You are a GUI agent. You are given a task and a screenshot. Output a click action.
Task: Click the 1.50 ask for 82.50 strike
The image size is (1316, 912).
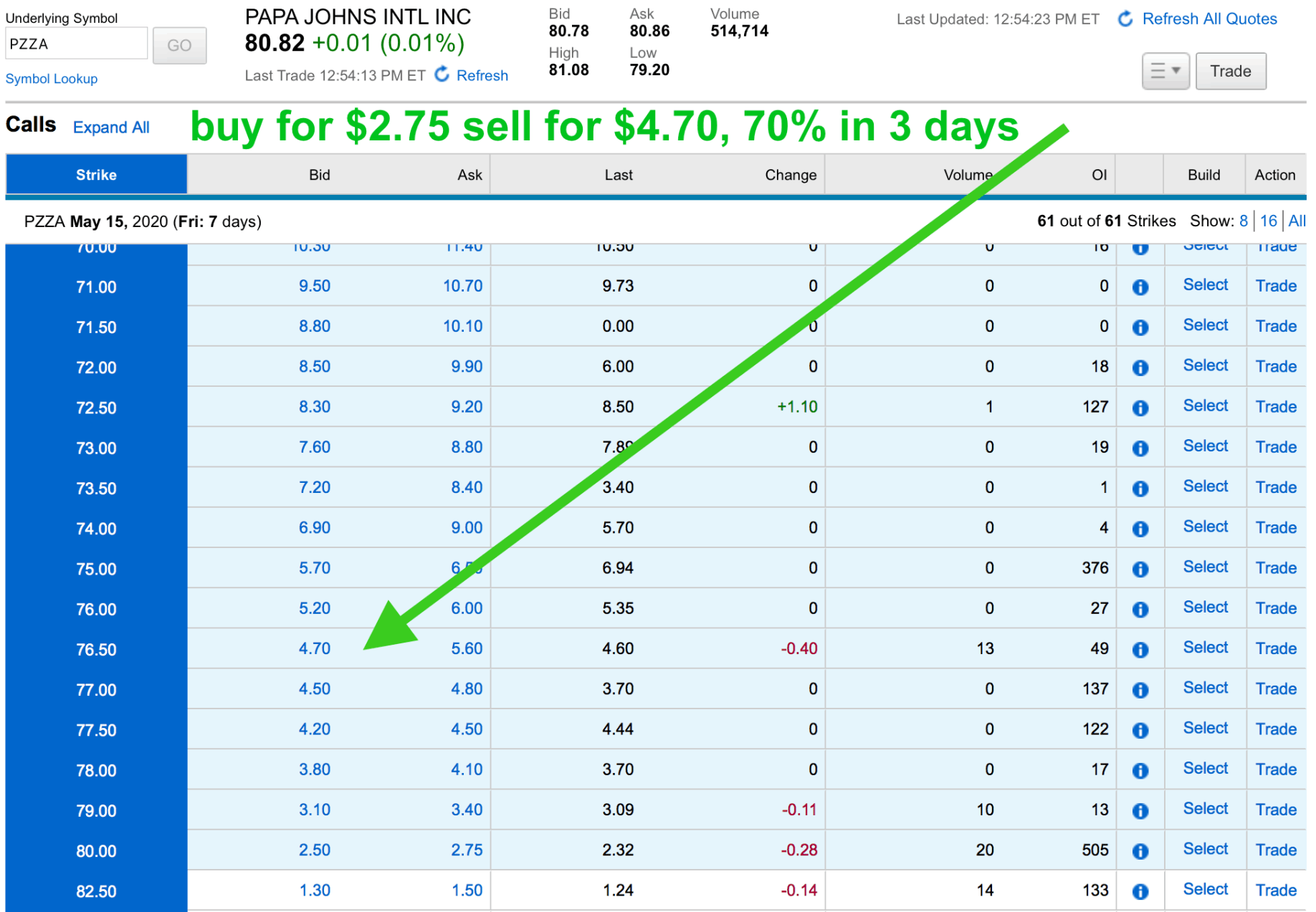[x=467, y=891]
